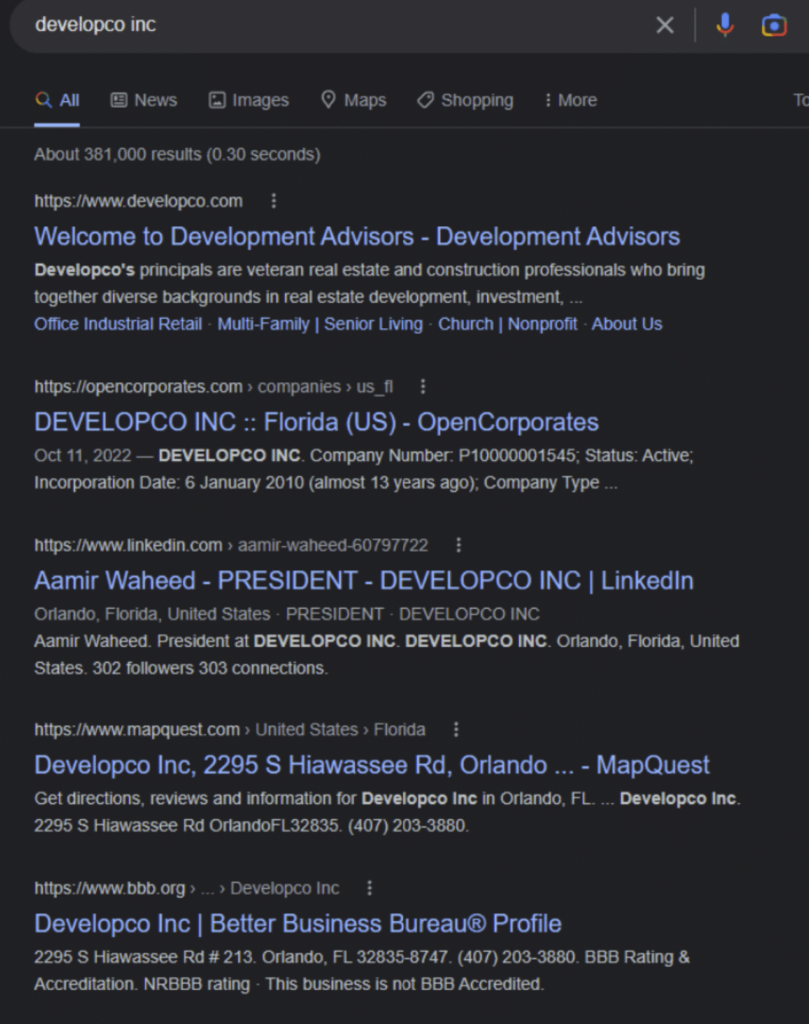The height and width of the screenshot is (1024, 809).
Task: Open the Office Industrial Retail sitelink
Action: coord(118,324)
